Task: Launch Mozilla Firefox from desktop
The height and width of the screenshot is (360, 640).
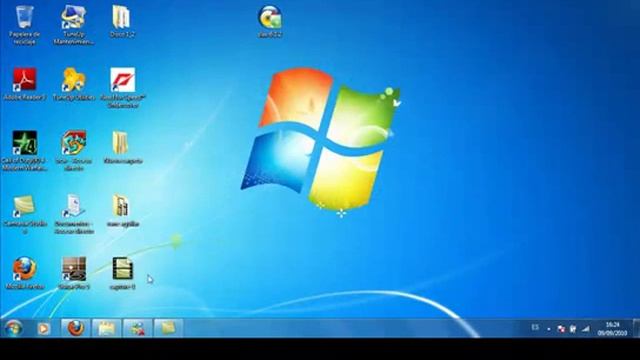Action: point(24,273)
